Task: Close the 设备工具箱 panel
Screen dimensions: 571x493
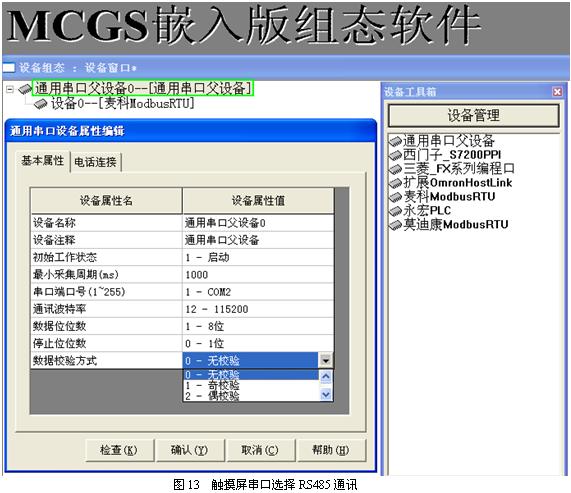Action: [557, 92]
